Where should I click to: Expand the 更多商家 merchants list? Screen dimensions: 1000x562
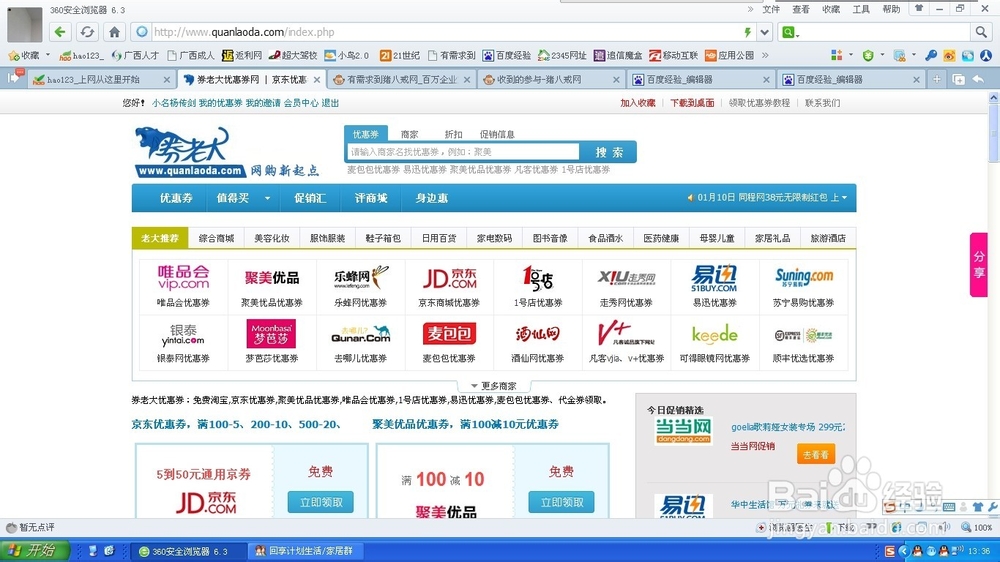pos(494,386)
